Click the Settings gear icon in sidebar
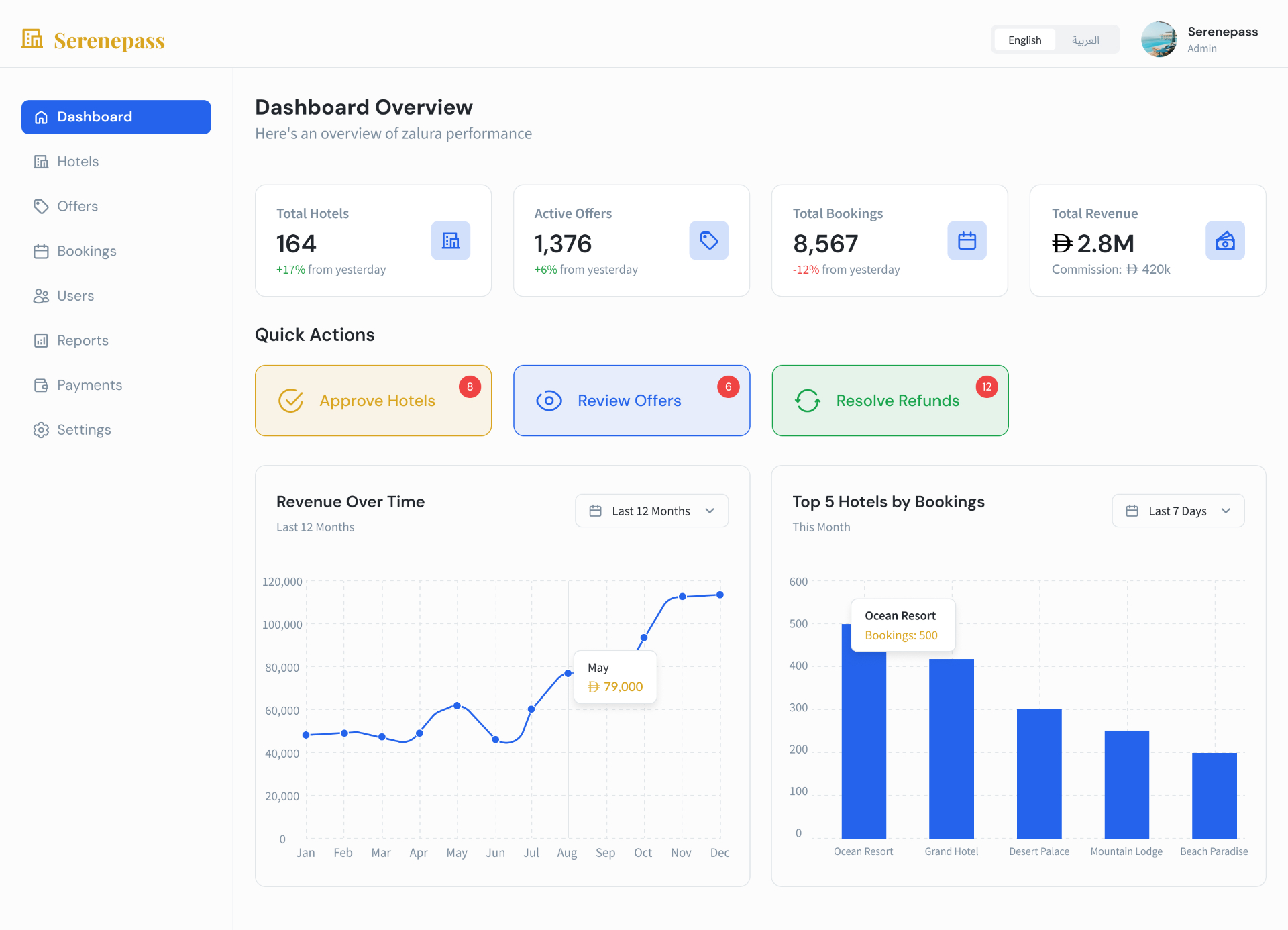The height and width of the screenshot is (930, 1288). click(41, 430)
